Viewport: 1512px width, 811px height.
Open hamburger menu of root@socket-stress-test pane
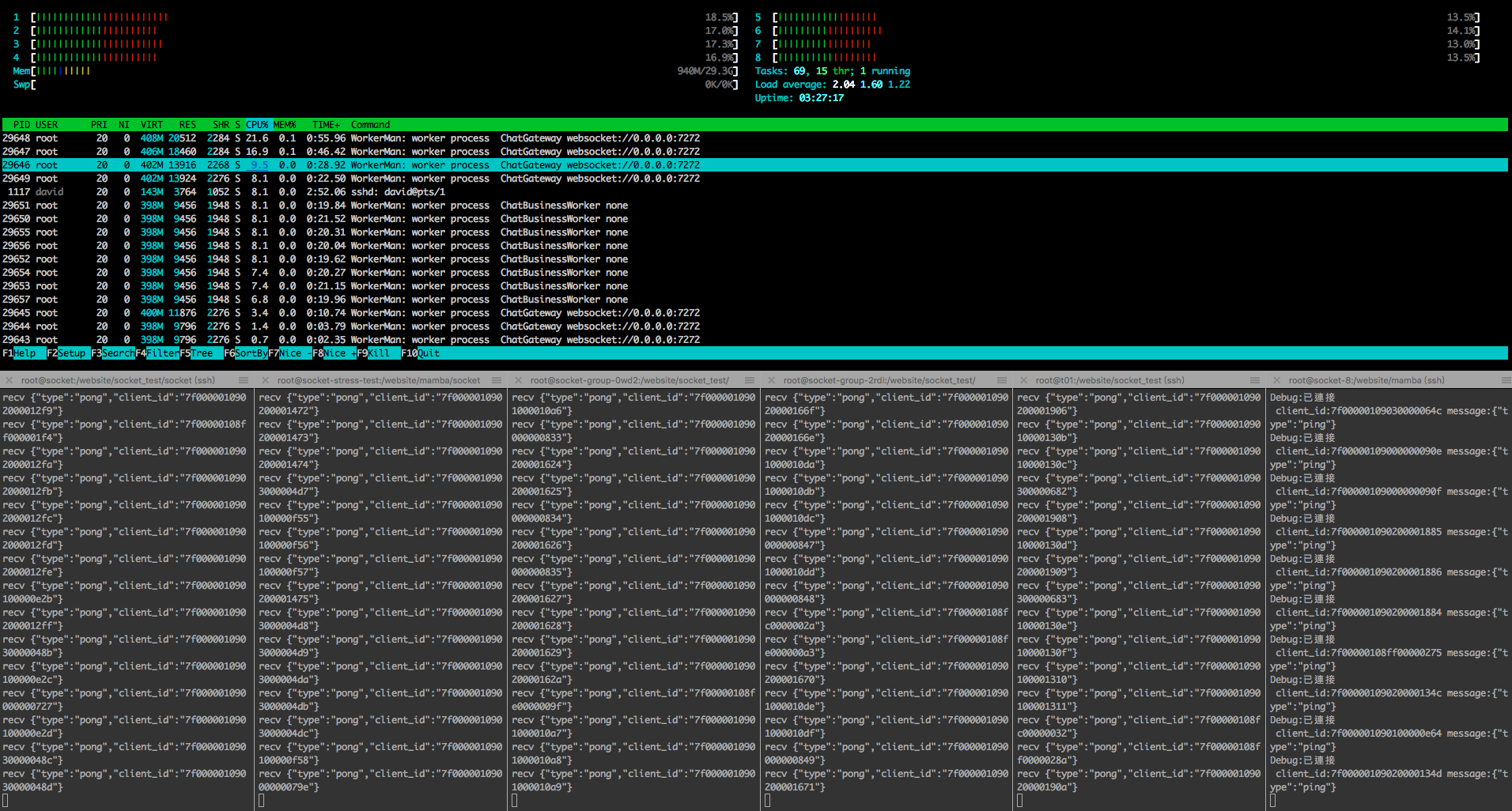coord(497,380)
